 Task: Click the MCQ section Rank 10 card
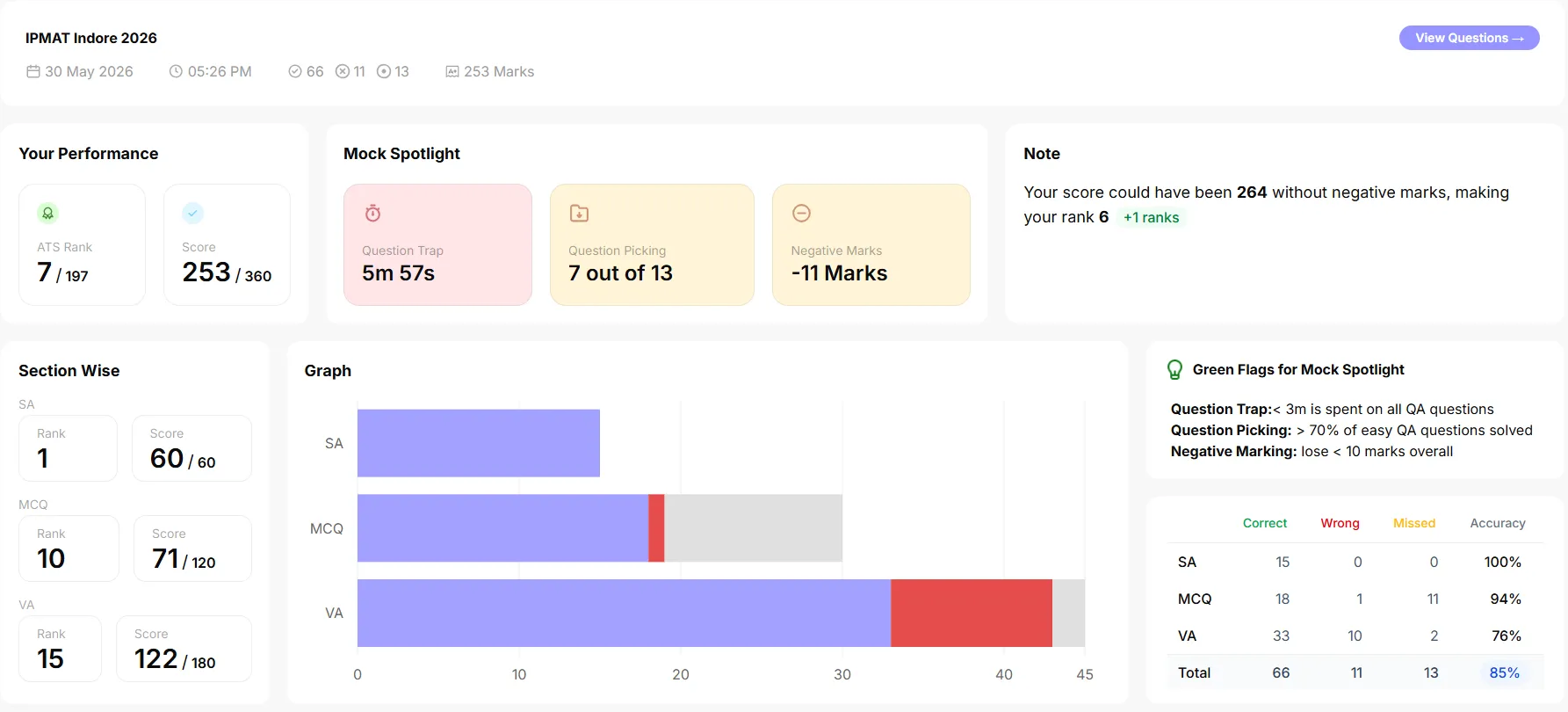69,549
